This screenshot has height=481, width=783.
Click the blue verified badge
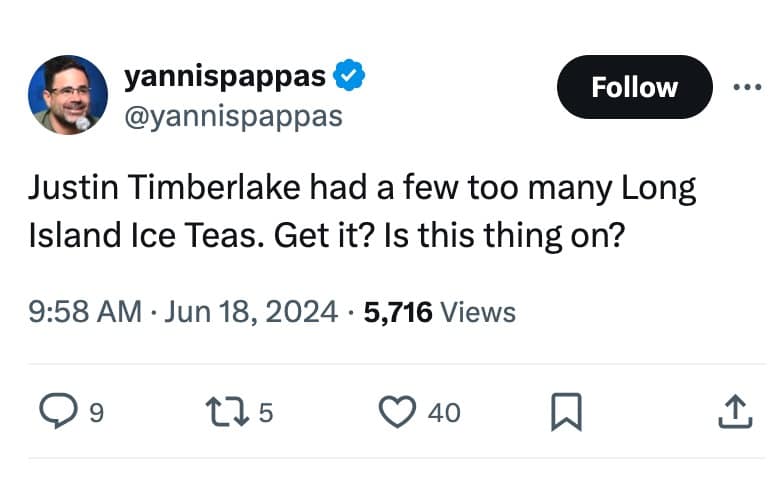348,76
